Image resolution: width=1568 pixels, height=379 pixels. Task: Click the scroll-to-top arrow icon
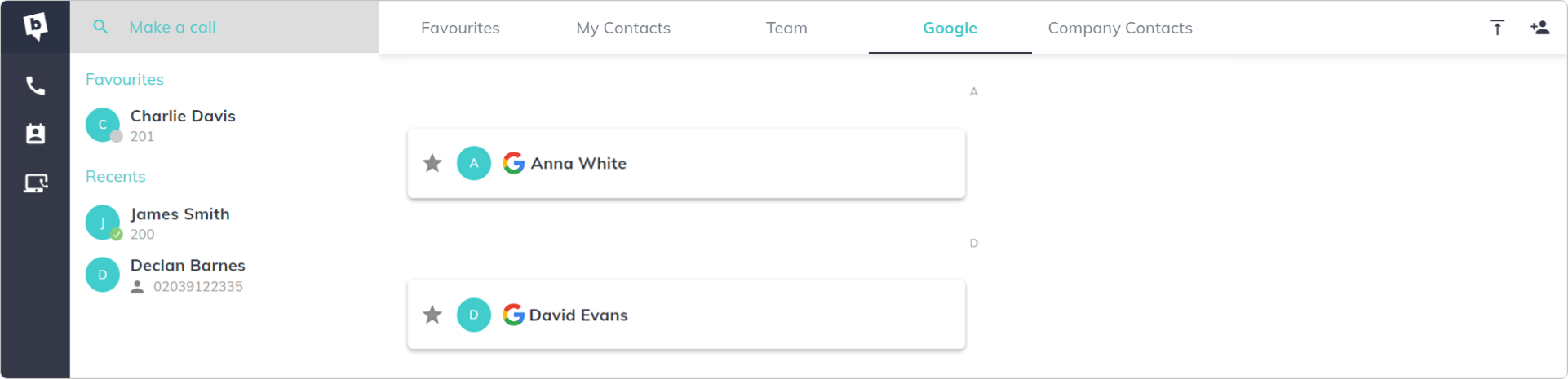(x=1497, y=28)
